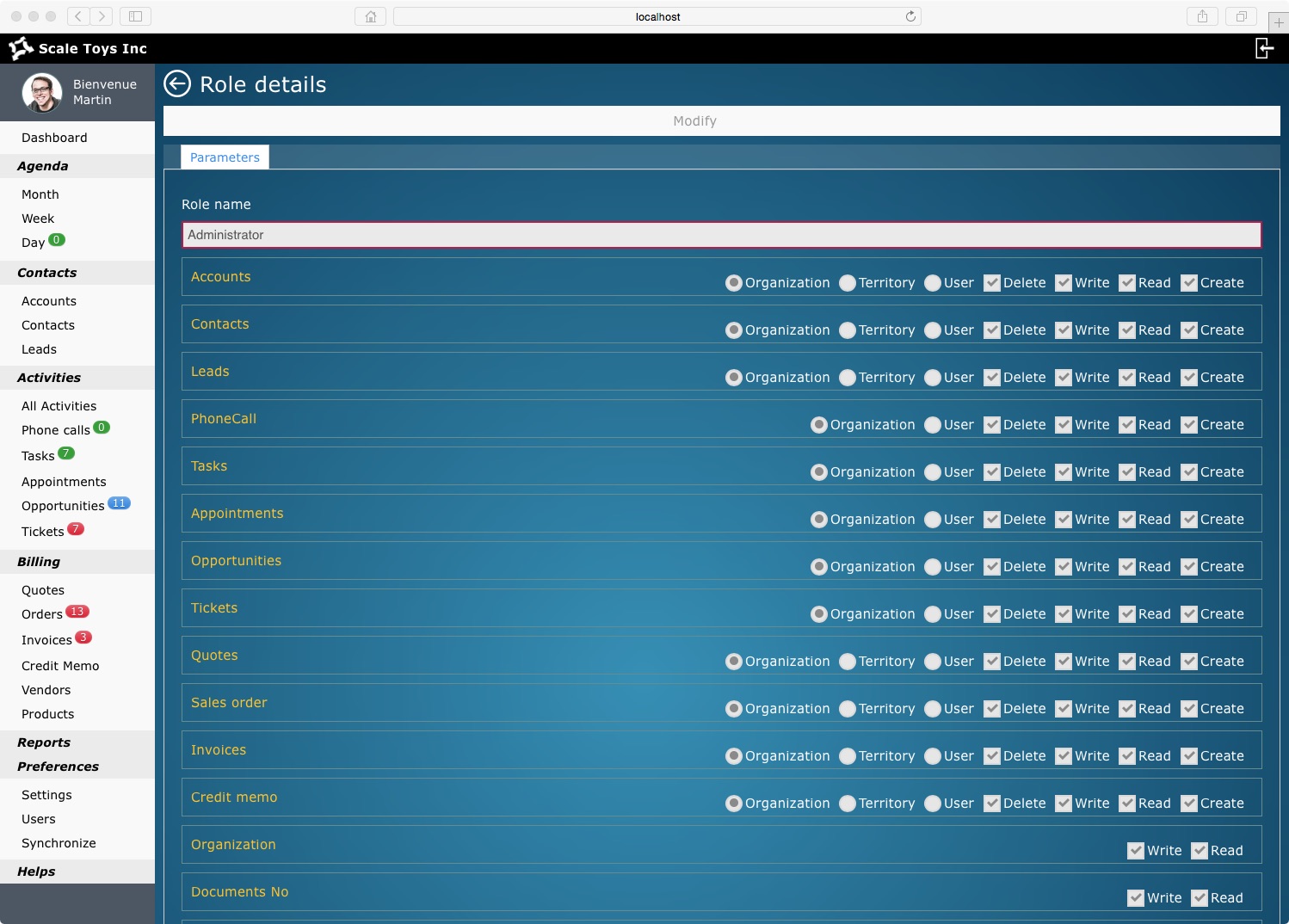Click the Scale Toys Inc logo icon
Image resolution: width=1289 pixels, height=924 pixels.
pos(21,48)
